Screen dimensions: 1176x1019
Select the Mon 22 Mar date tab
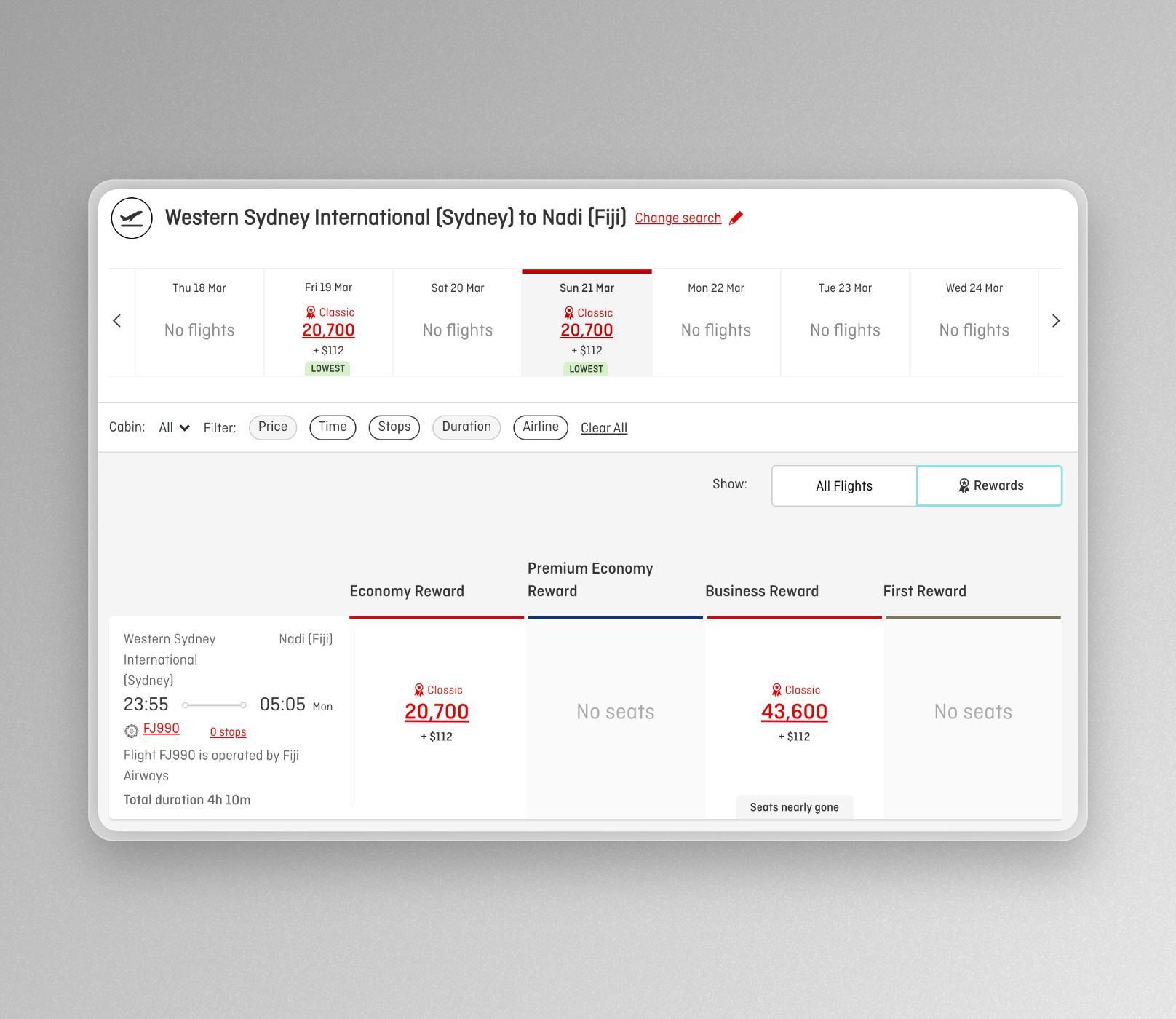716,322
